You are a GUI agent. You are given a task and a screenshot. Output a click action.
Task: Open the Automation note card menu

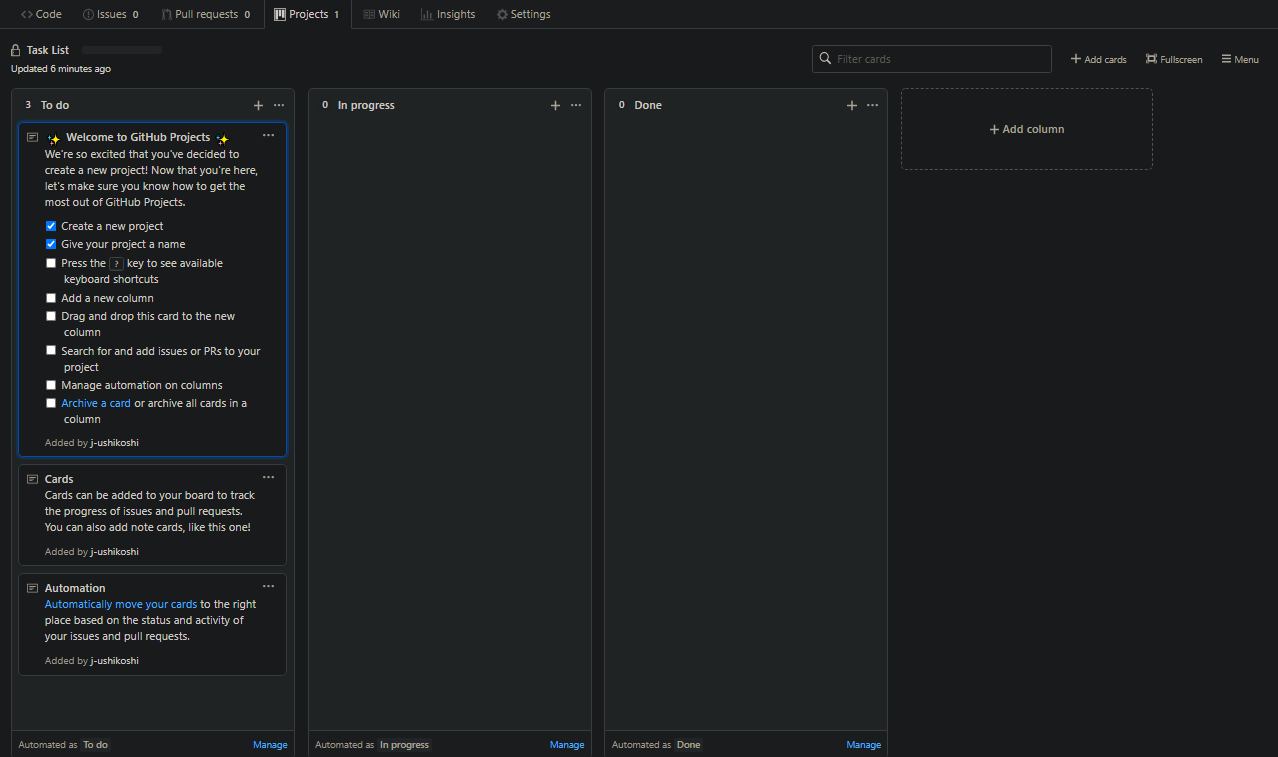(x=268, y=587)
